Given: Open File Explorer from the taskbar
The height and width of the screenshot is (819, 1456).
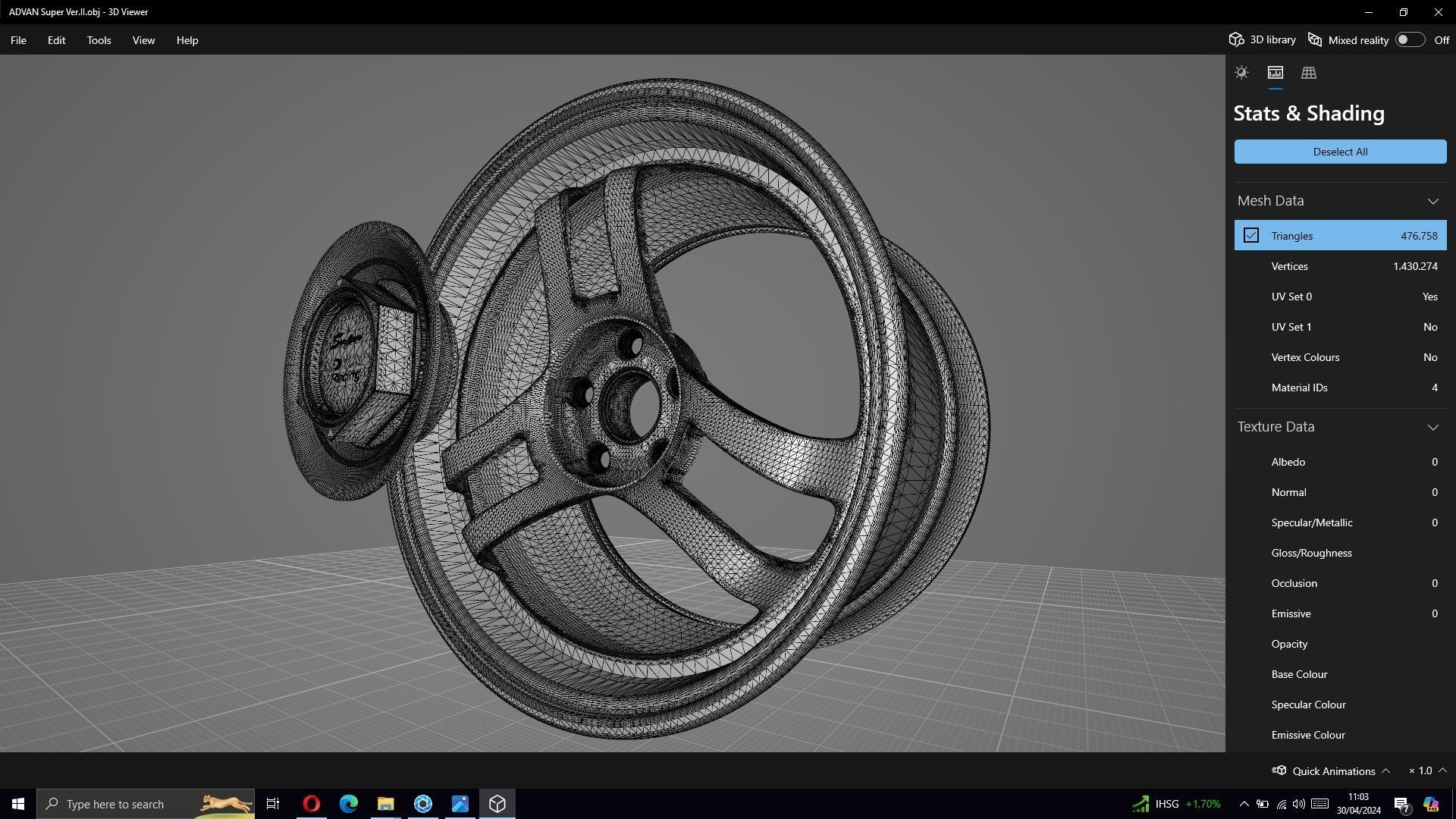Looking at the screenshot, I should pyautogui.click(x=385, y=804).
